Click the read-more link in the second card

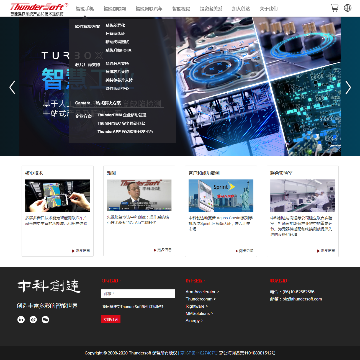tap(163, 250)
